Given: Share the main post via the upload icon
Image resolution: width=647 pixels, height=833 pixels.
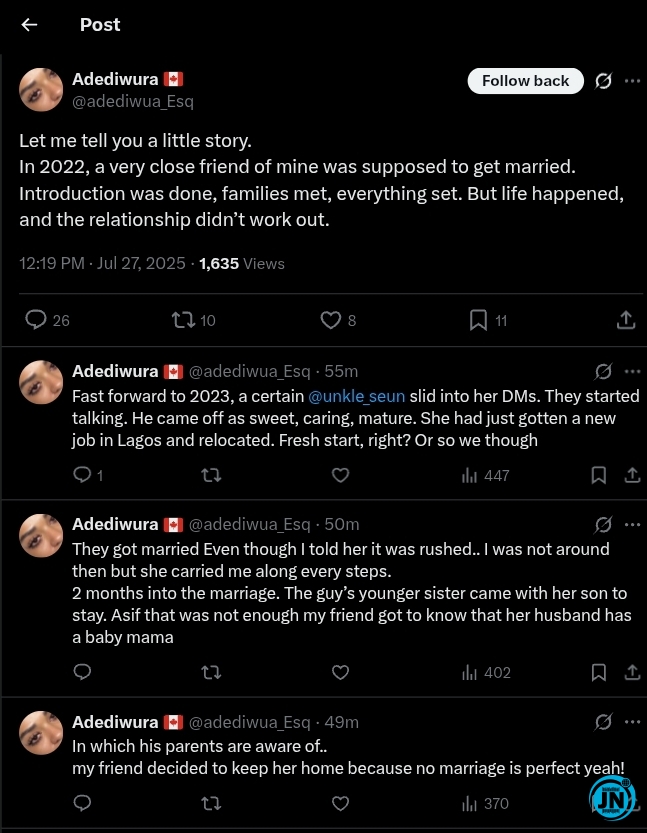Looking at the screenshot, I should (x=626, y=320).
